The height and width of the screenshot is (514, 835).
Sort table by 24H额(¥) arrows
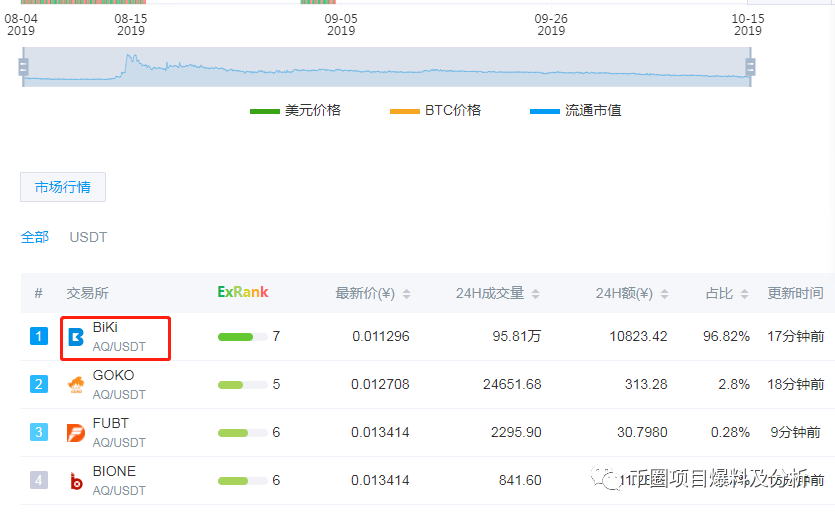point(664,293)
